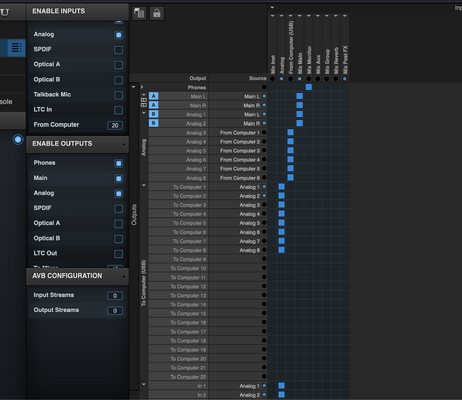The height and width of the screenshot is (400, 462).
Task: Click the From Computer channel count field
Action: pyautogui.click(x=115, y=125)
